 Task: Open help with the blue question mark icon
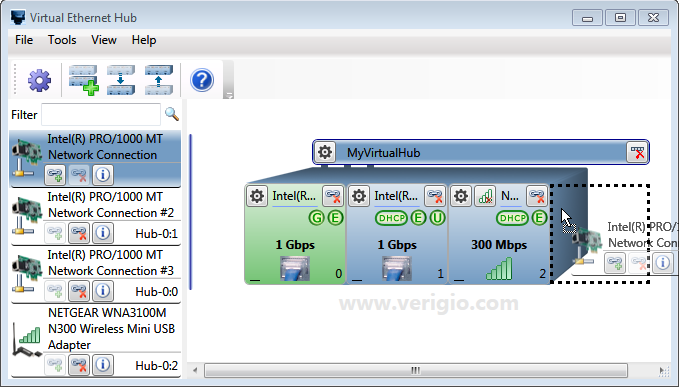202,80
